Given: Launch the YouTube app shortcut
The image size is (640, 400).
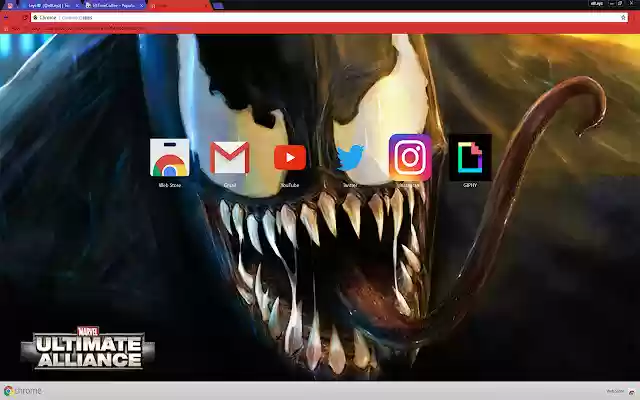Looking at the screenshot, I should coord(290,158).
